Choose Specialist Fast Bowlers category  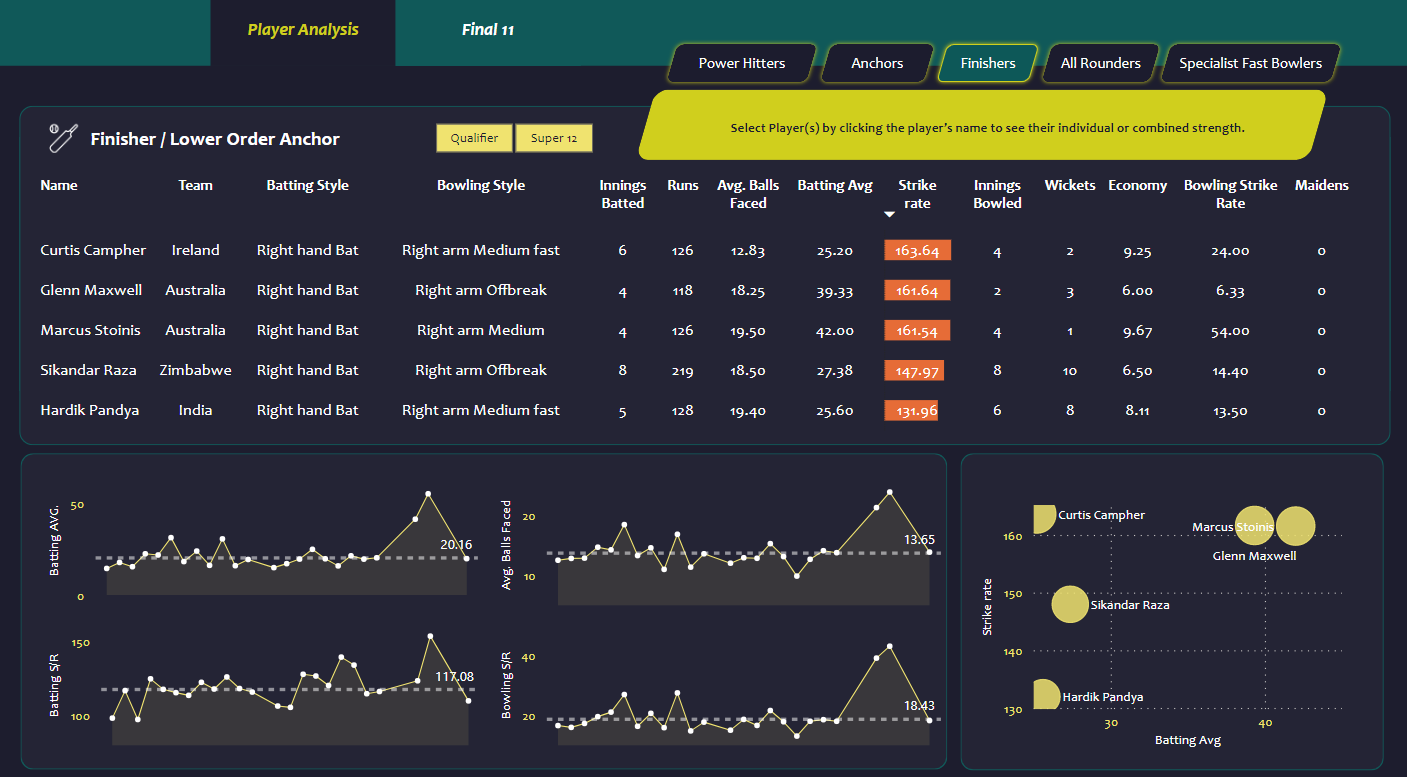click(x=1249, y=63)
